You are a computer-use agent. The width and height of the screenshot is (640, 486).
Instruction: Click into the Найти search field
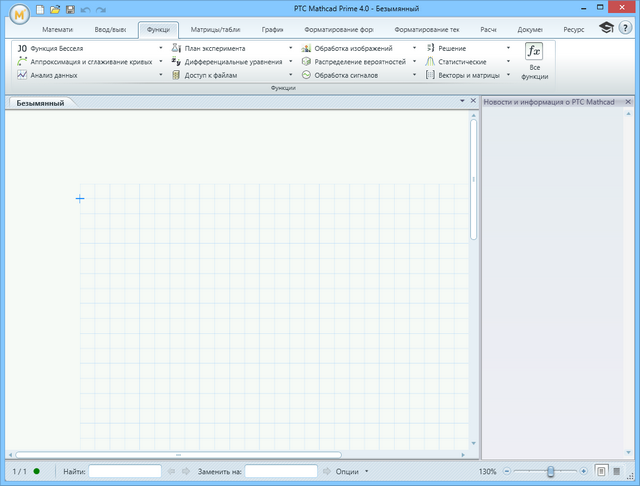(x=125, y=471)
